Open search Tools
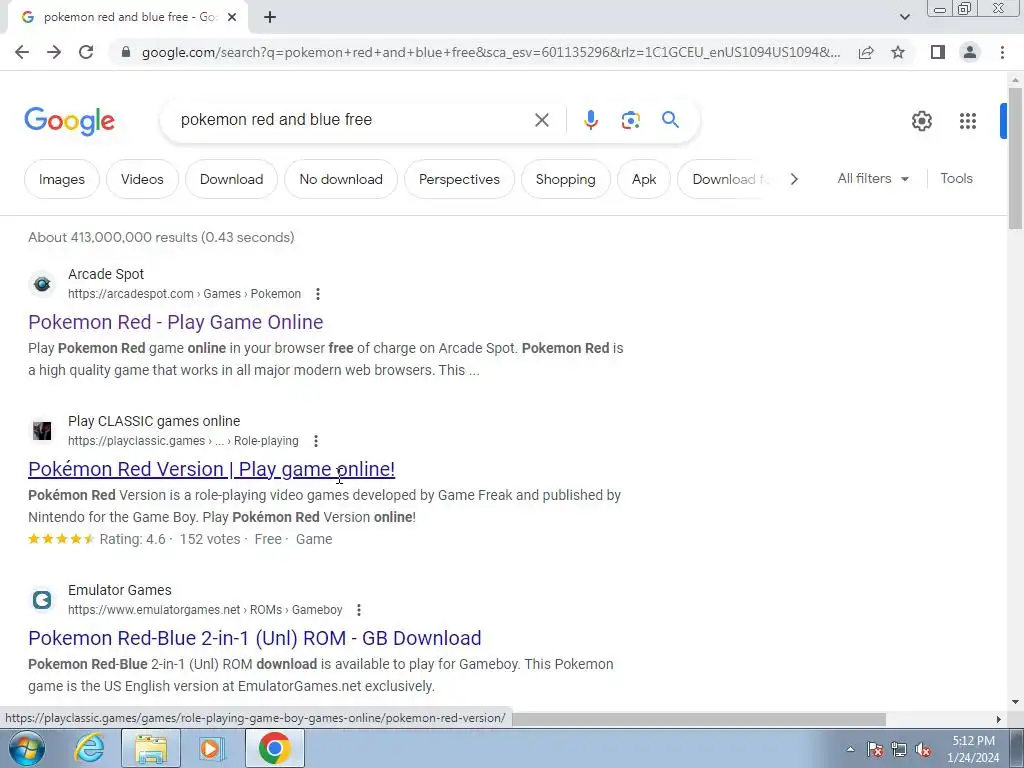The image size is (1024, 768). click(x=956, y=178)
